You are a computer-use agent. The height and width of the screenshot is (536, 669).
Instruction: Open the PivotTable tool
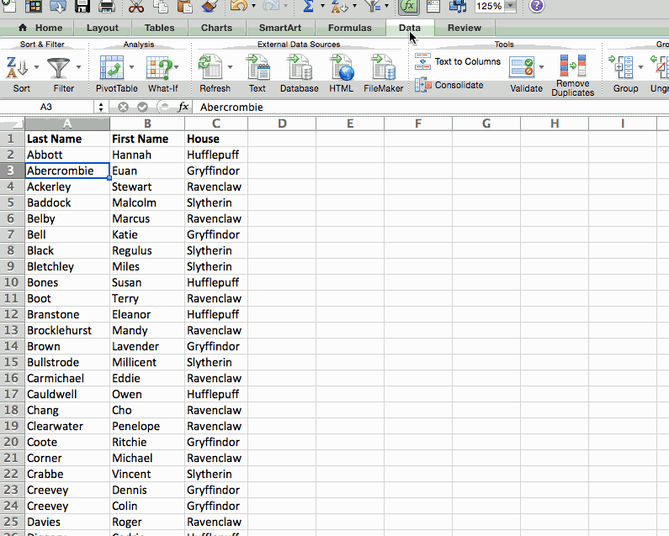(112, 68)
